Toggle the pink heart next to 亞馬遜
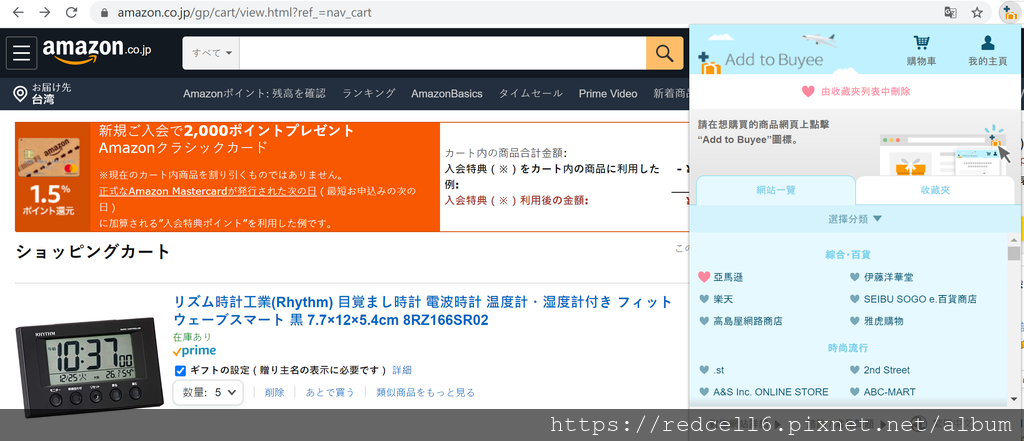This screenshot has height=441, width=1024. click(703, 277)
